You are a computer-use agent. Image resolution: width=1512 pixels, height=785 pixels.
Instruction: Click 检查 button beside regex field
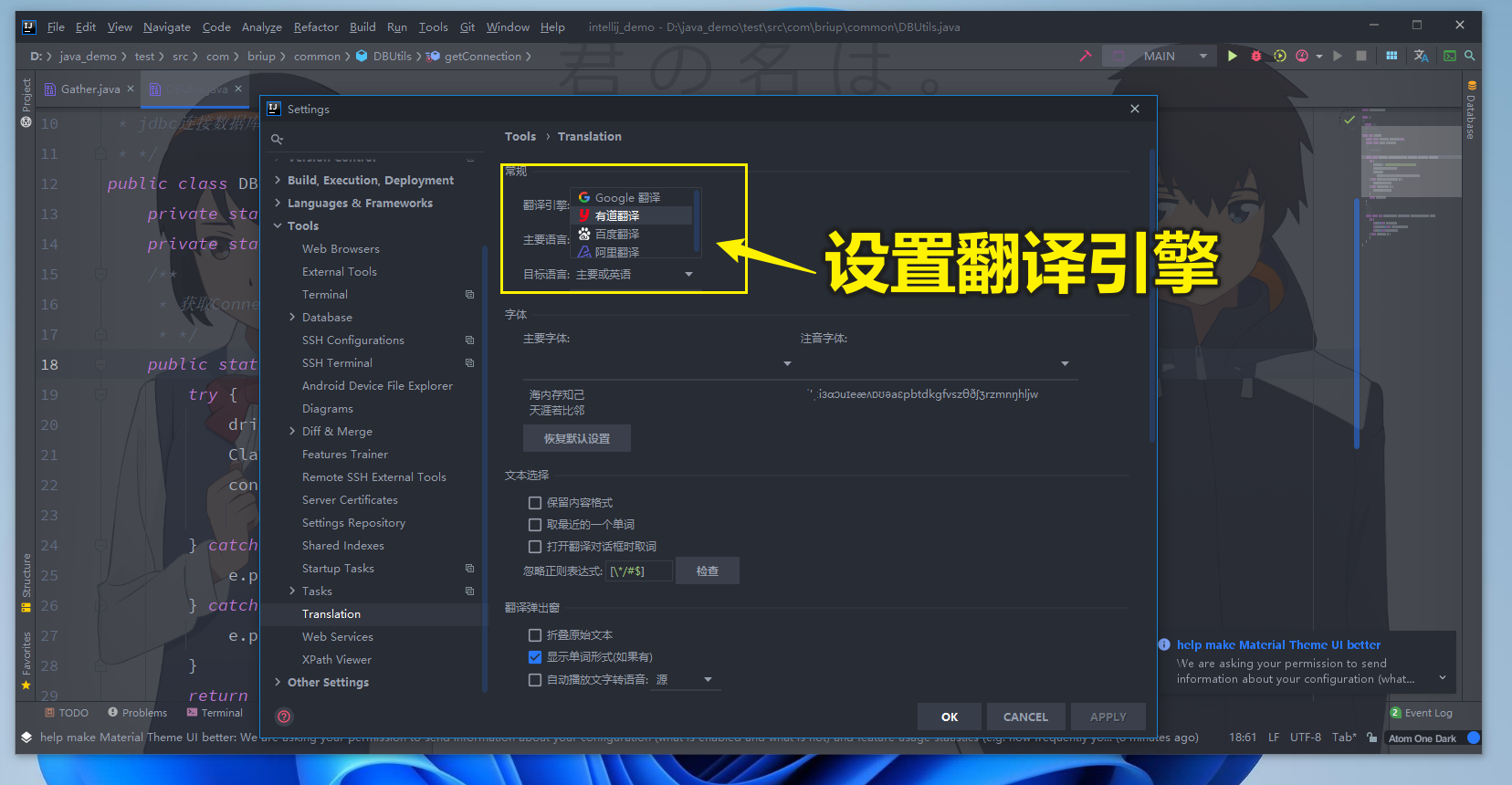(x=708, y=571)
